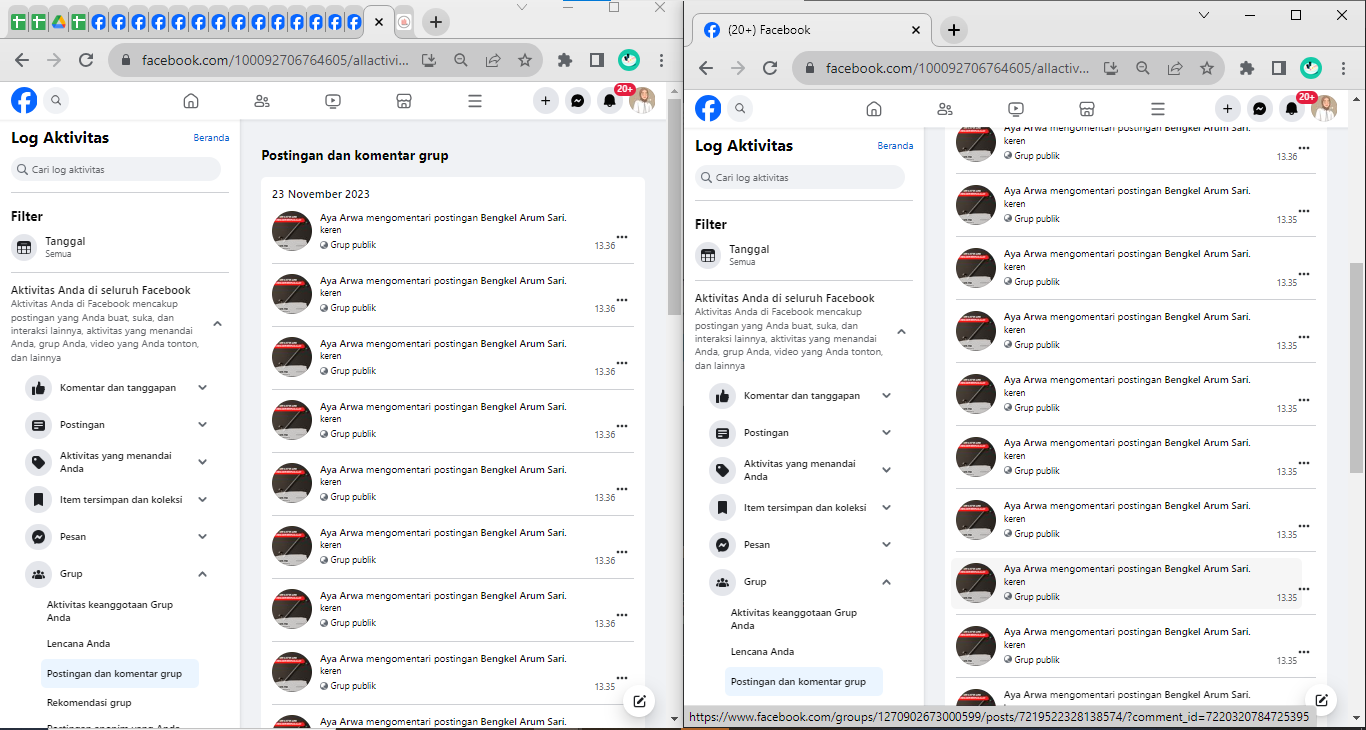1366x730 pixels.
Task: Click share page icon in left address bar
Action: [493, 60]
